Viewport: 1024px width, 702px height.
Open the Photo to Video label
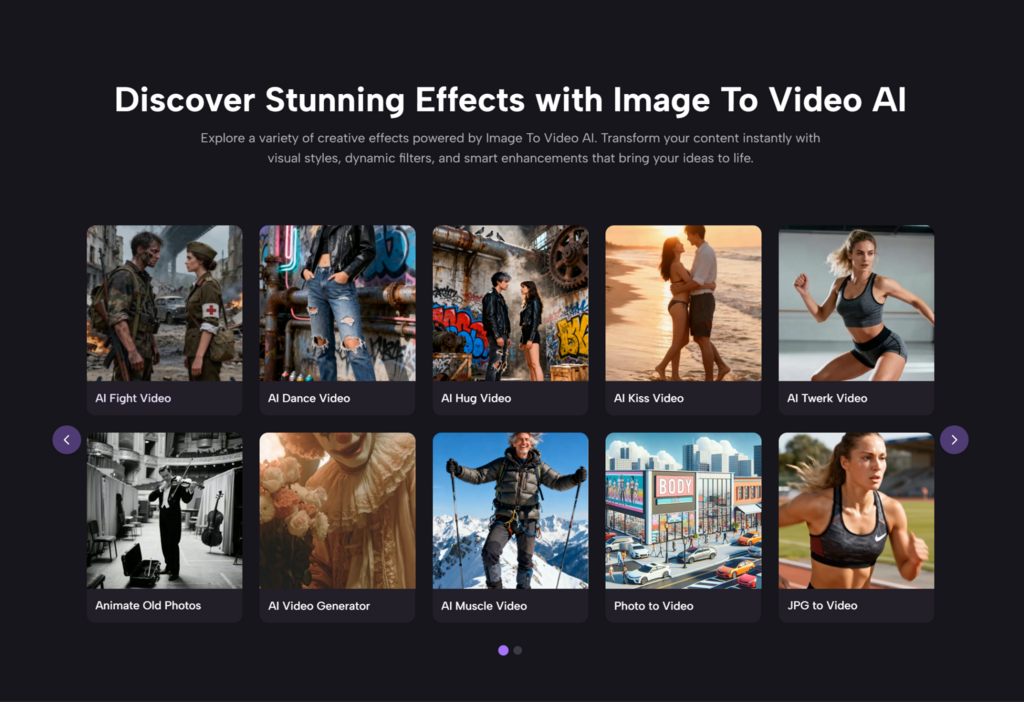tap(654, 606)
